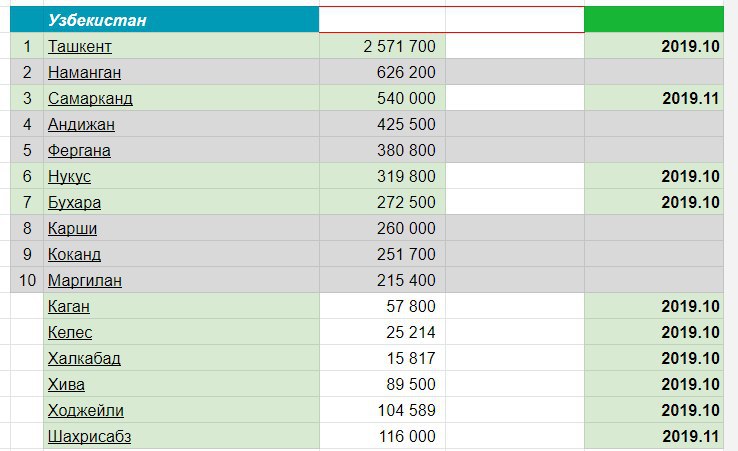Open the Карши link
This screenshot has width=738, height=451.
coord(72,228)
